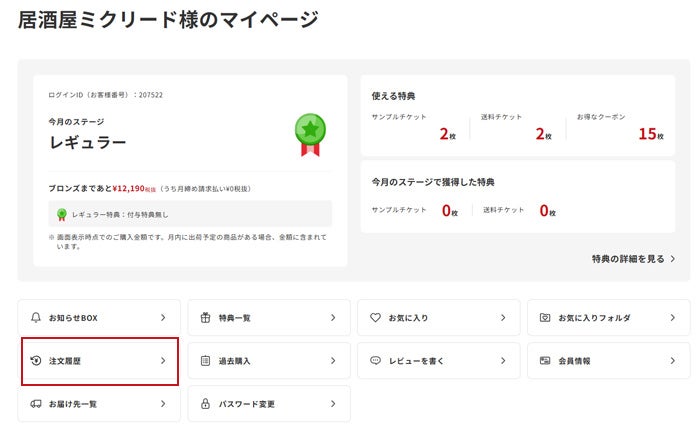Click the bell icon for お知らせBOX

(x=36, y=317)
